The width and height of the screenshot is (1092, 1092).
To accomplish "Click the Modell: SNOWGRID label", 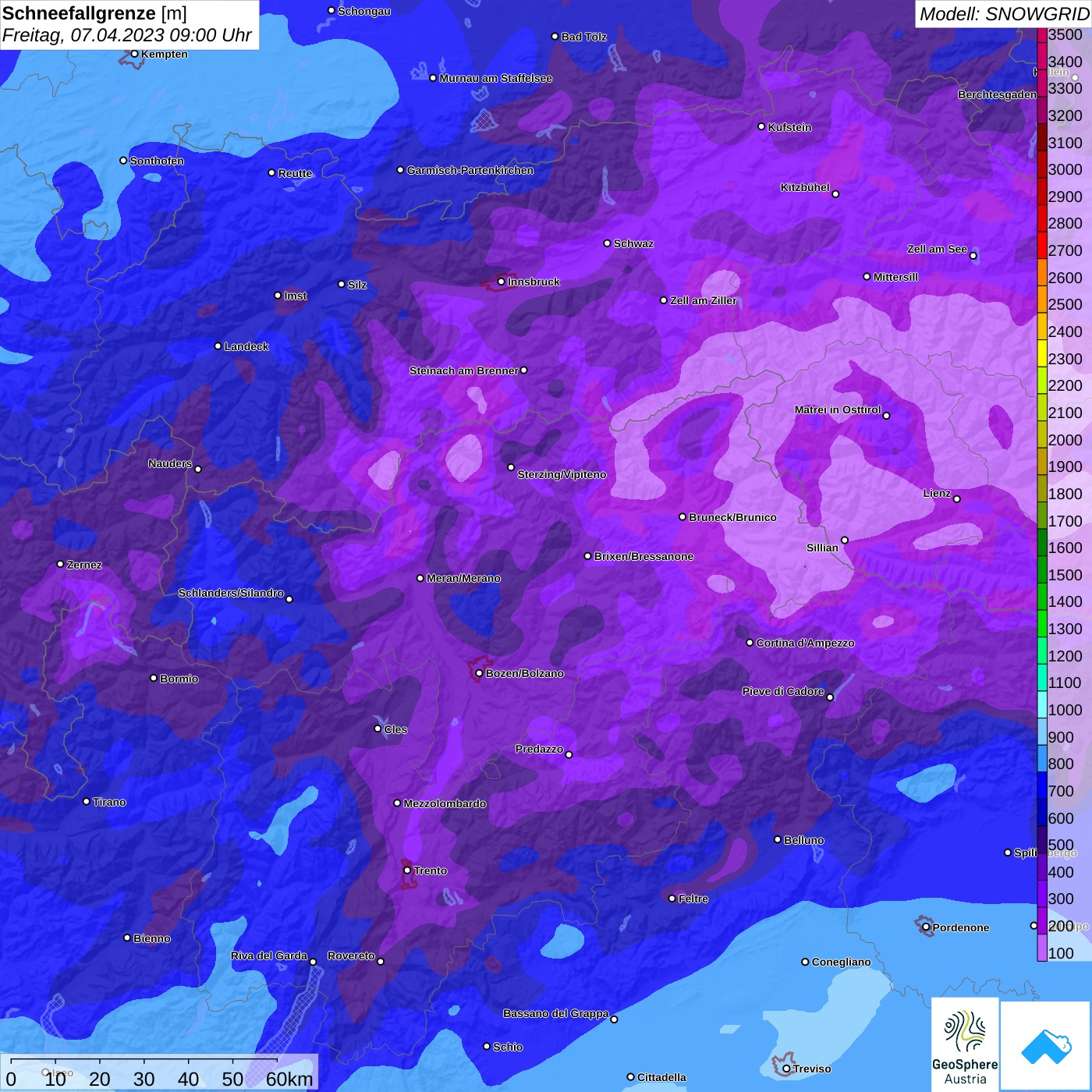I will 1004,14.
